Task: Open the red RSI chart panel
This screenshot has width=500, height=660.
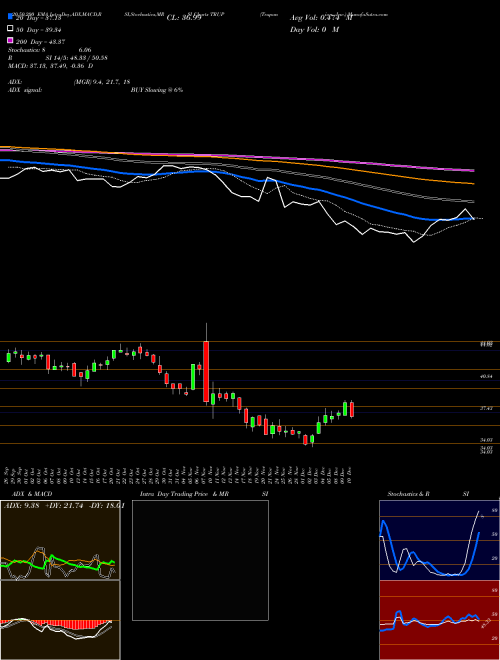Action: pyautogui.click(x=439, y=620)
